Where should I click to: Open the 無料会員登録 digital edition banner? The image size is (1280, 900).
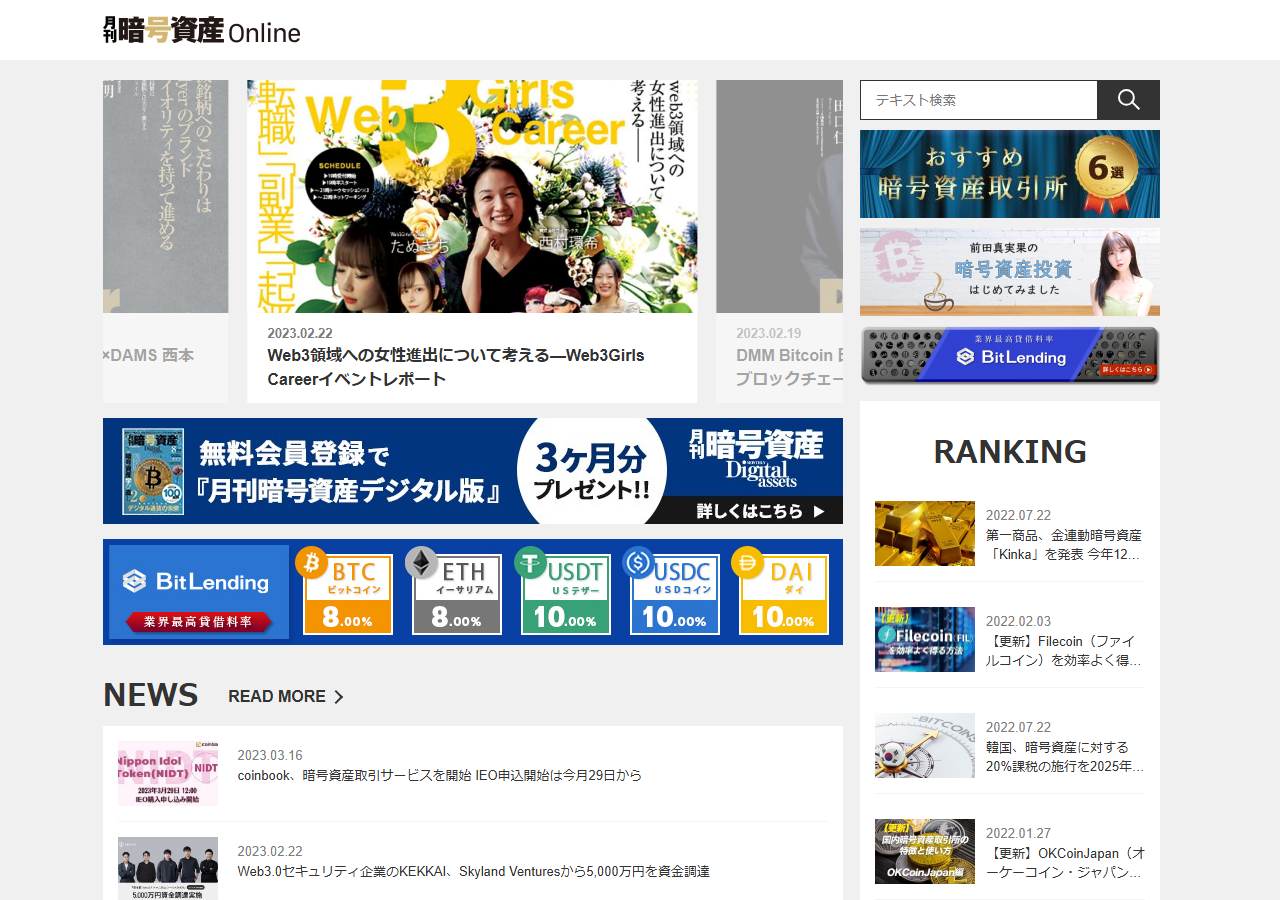(x=473, y=471)
